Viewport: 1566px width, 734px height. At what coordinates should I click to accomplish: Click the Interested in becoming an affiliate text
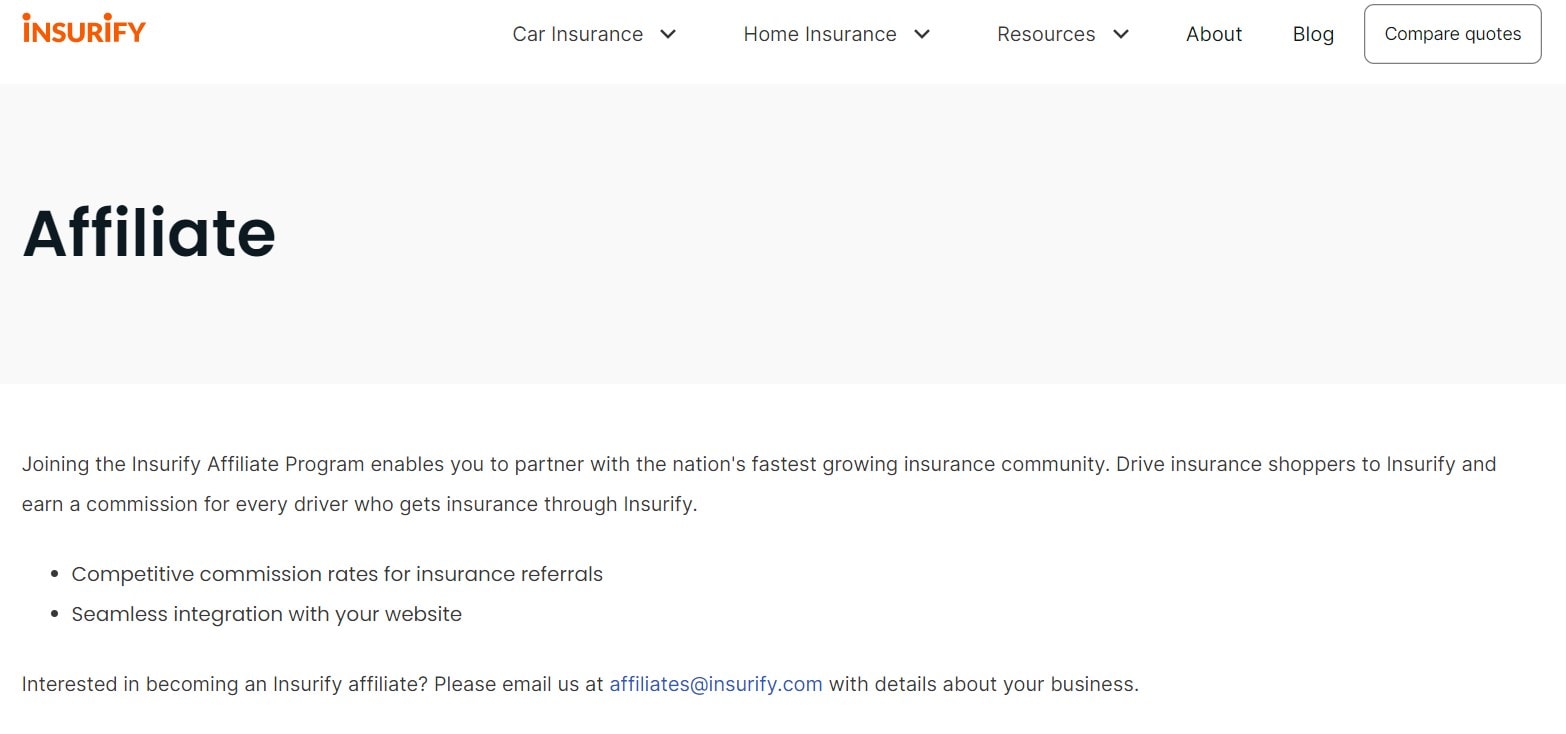312,685
